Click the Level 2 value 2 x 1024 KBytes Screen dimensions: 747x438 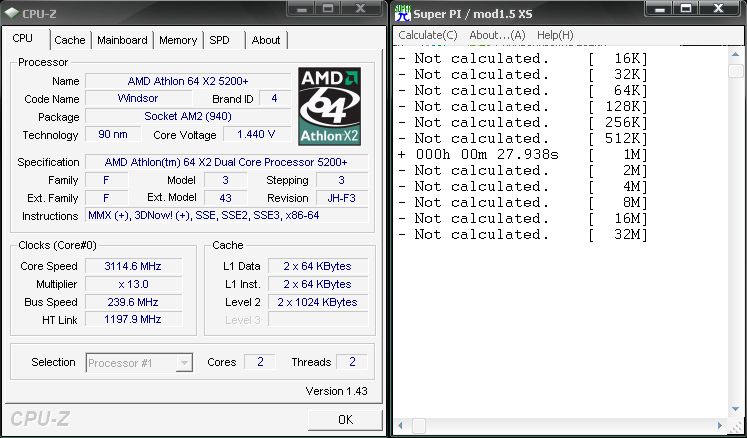point(317,302)
